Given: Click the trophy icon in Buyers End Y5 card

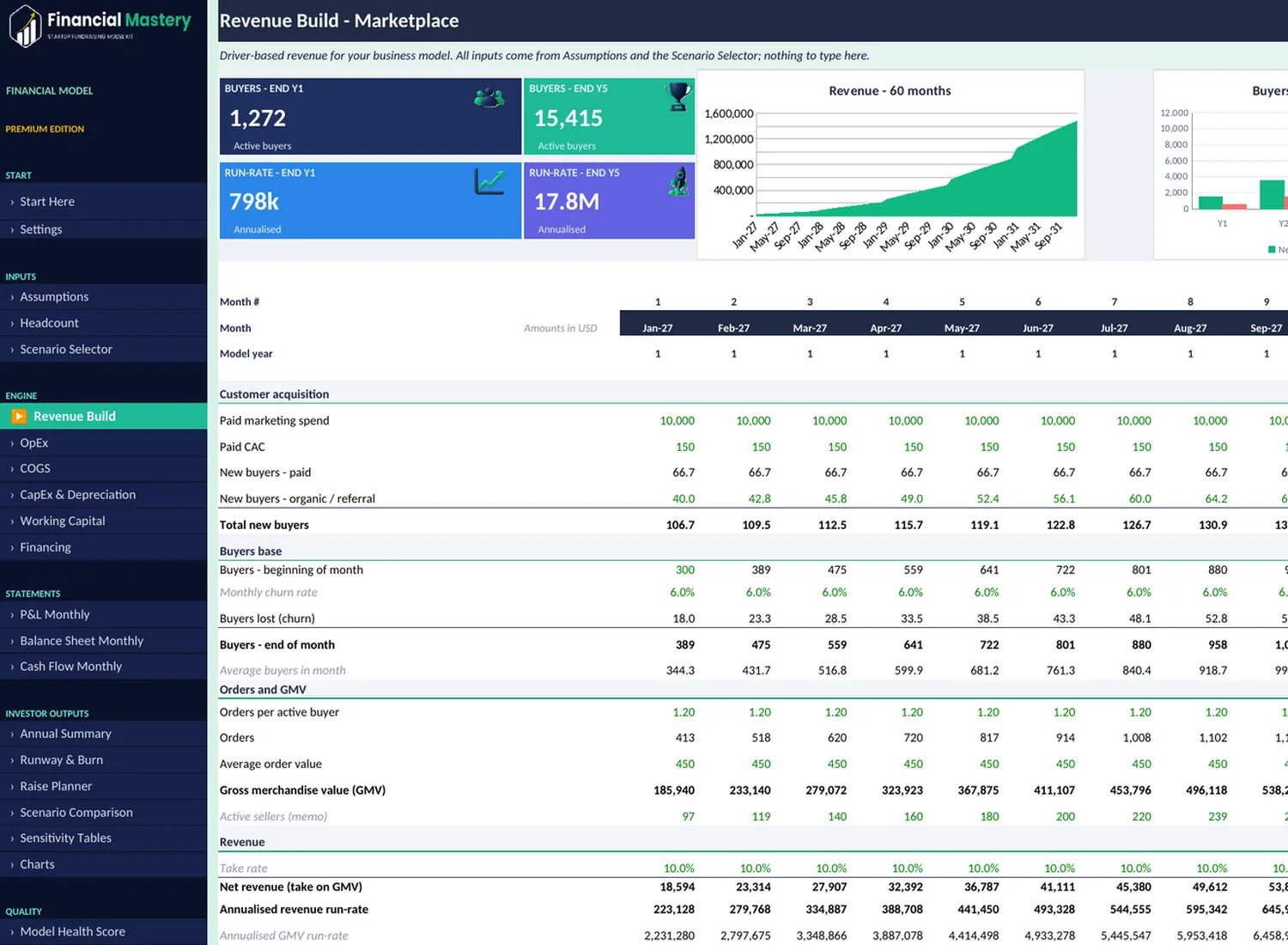Looking at the screenshot, I should 678,96.
